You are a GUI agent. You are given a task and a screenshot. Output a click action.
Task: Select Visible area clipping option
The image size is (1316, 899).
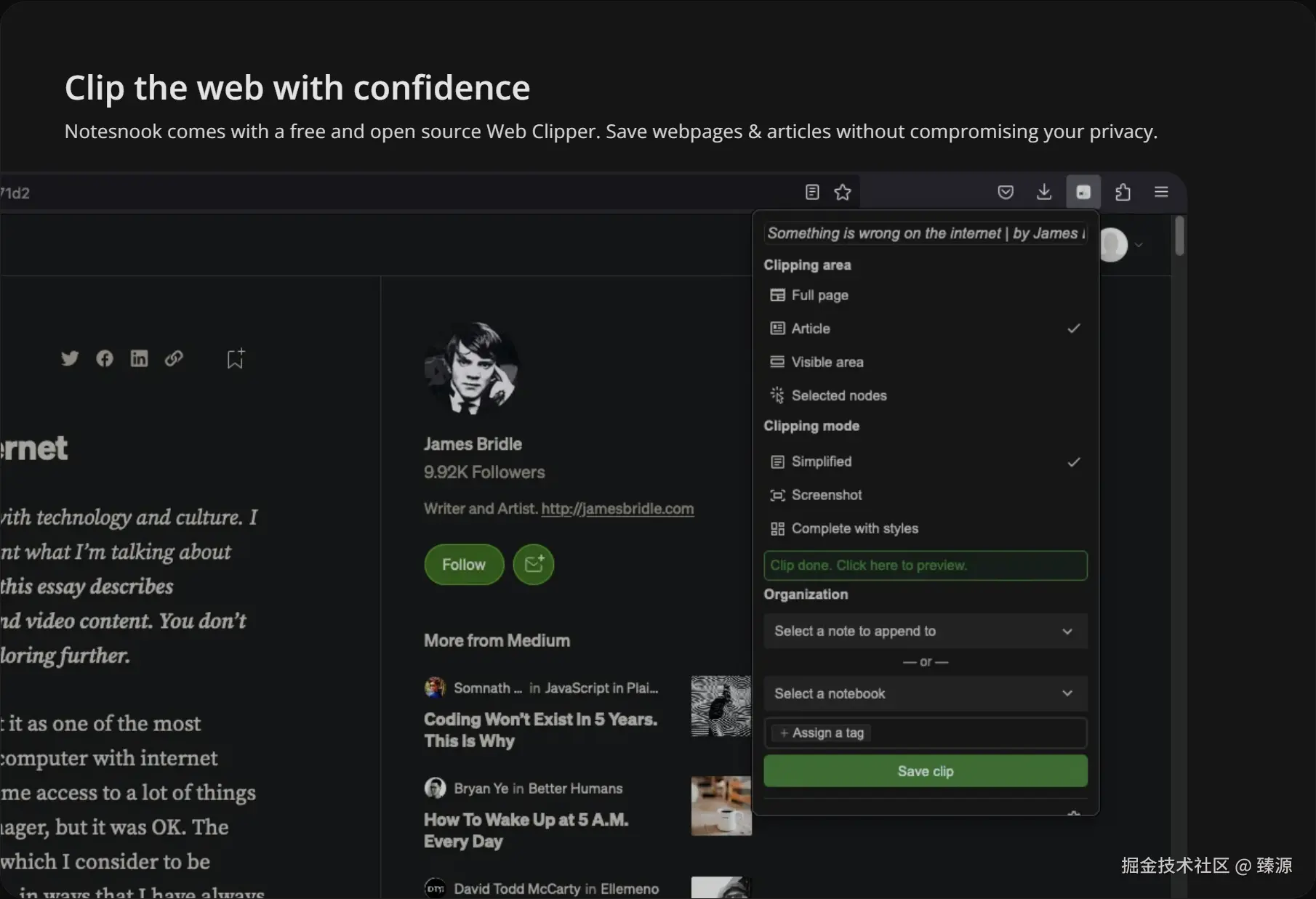point(926,362)
